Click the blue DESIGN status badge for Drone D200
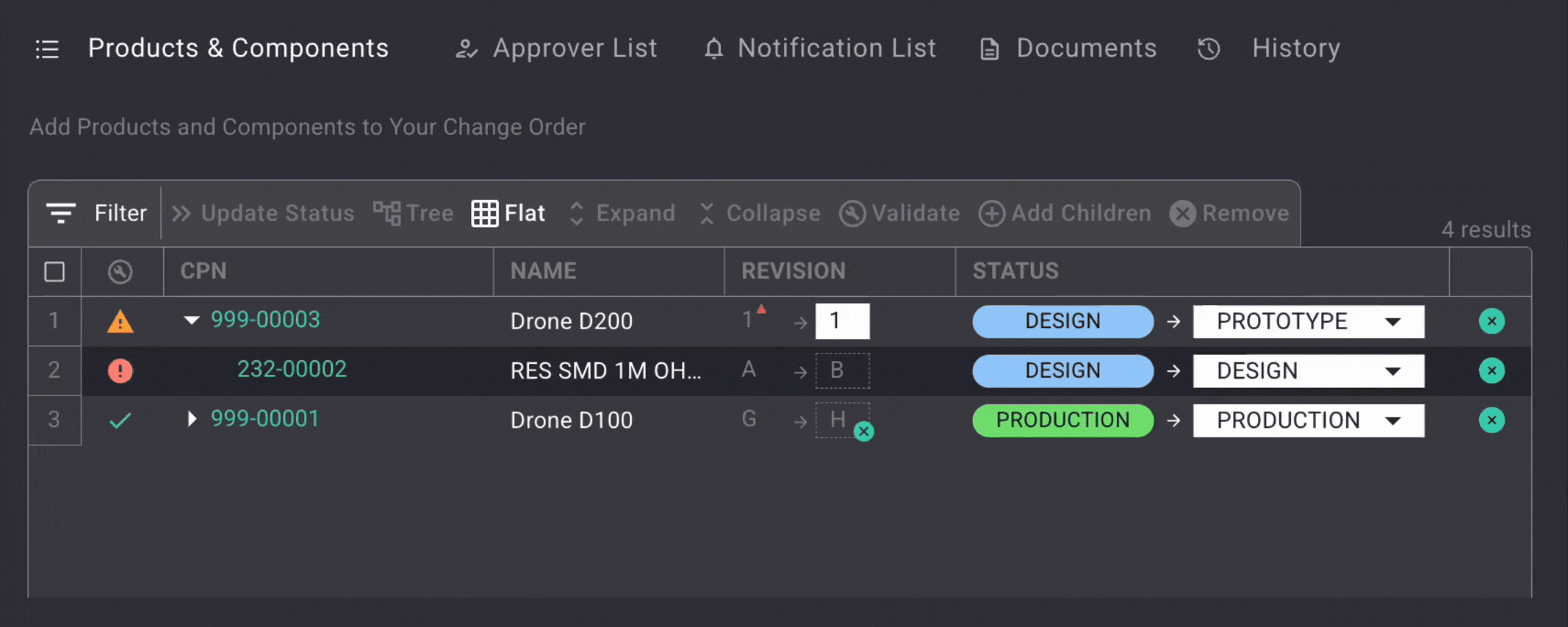 pos(1063,322)
